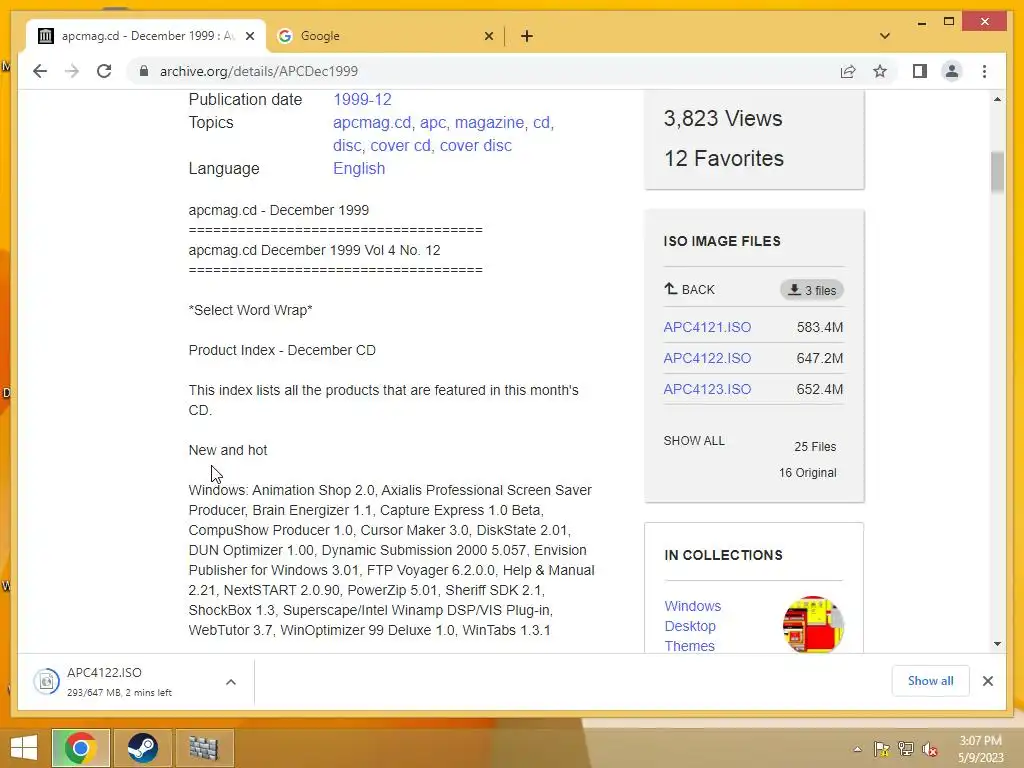Open the Windows Start button

pyautogui.click(x=24, y=748)
